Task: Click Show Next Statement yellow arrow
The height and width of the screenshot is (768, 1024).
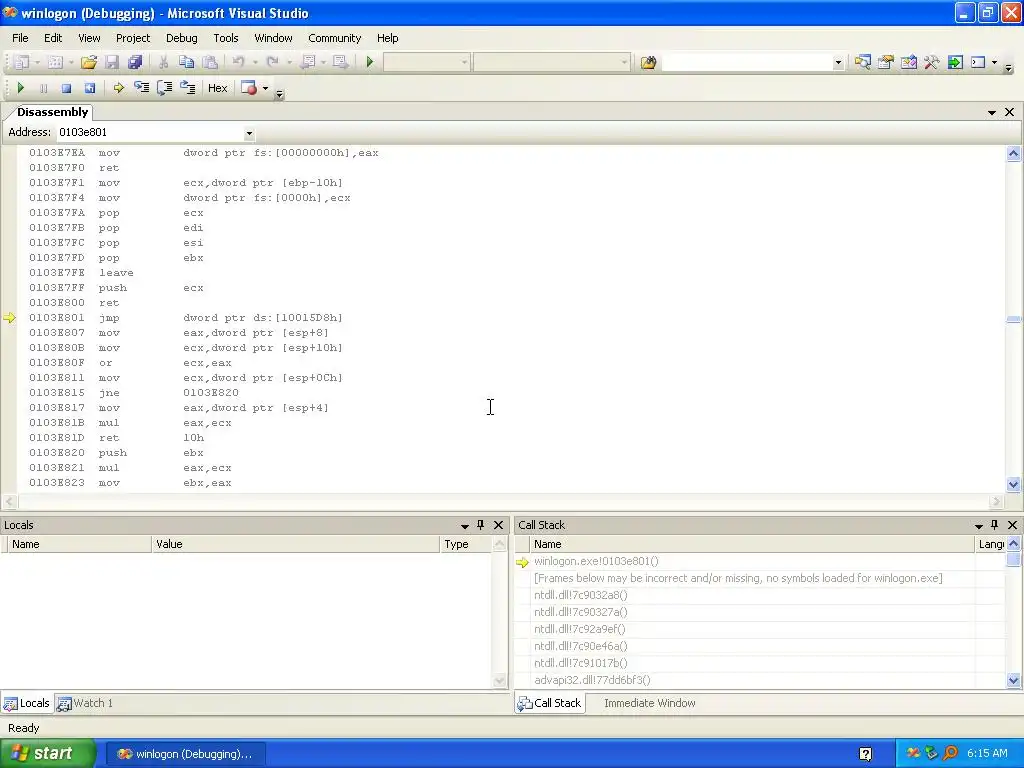Action: point(118,88)
